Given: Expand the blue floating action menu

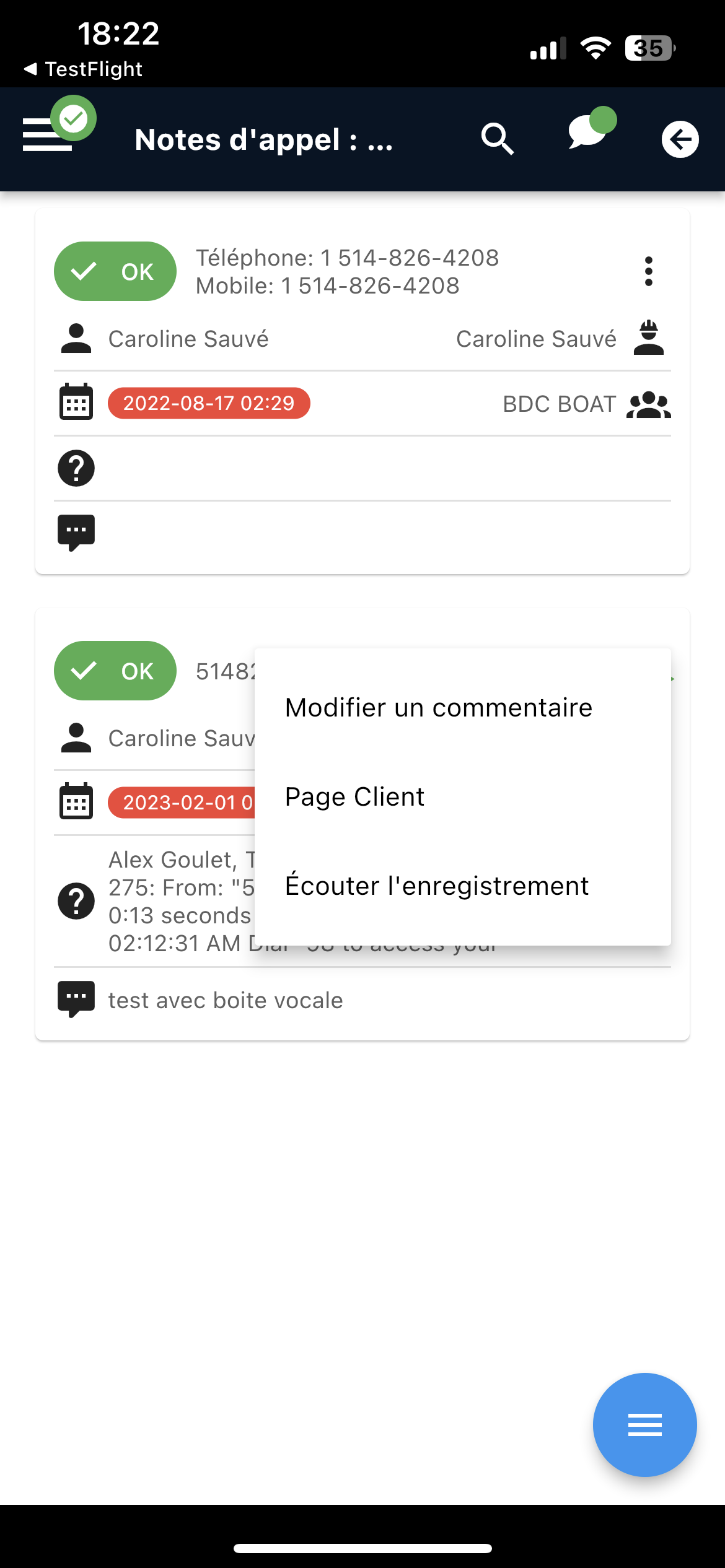Looking at the screenshot, I should (x=645, y=1425).
